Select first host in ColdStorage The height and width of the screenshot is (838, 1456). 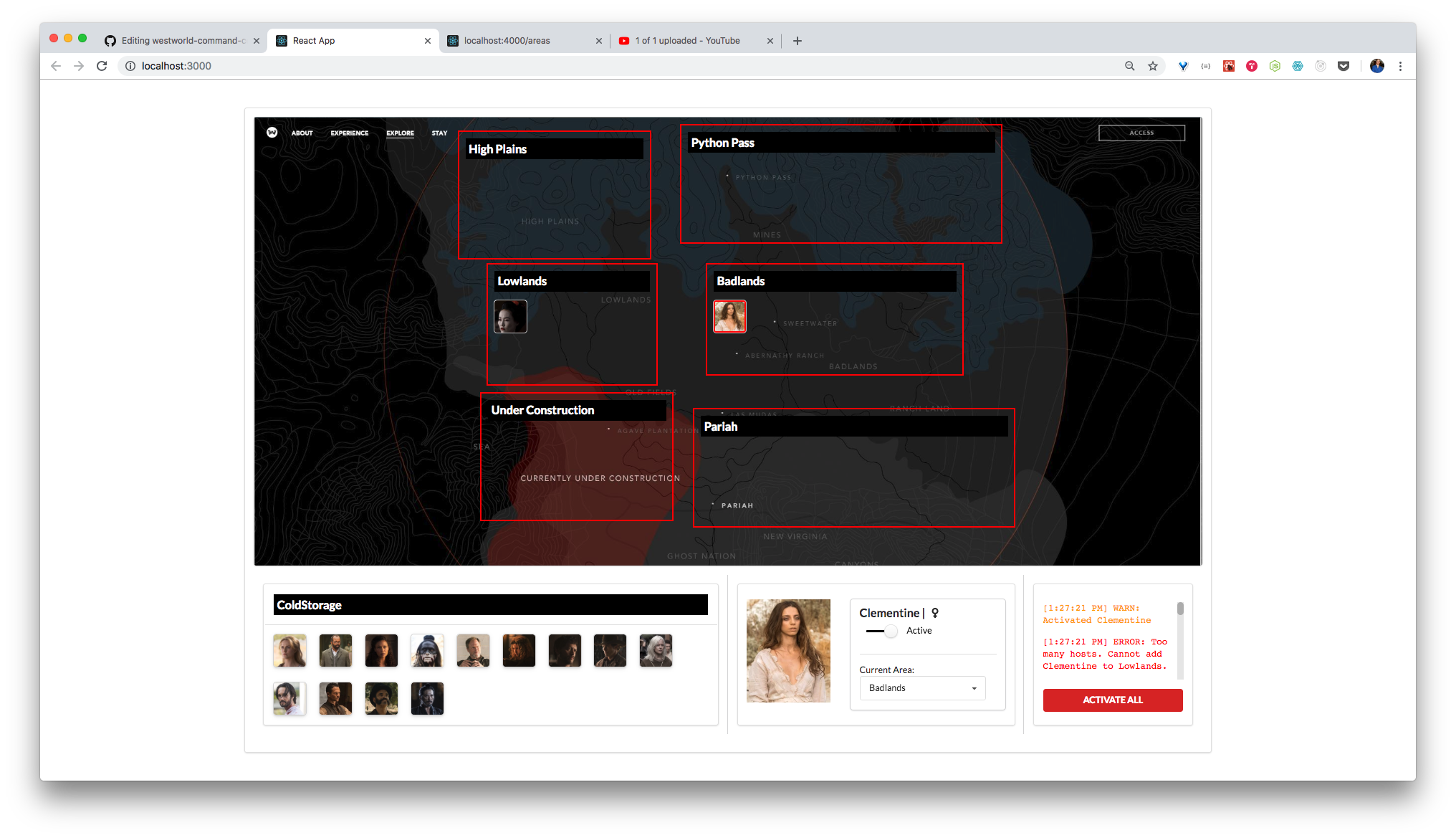pos(289,650)
